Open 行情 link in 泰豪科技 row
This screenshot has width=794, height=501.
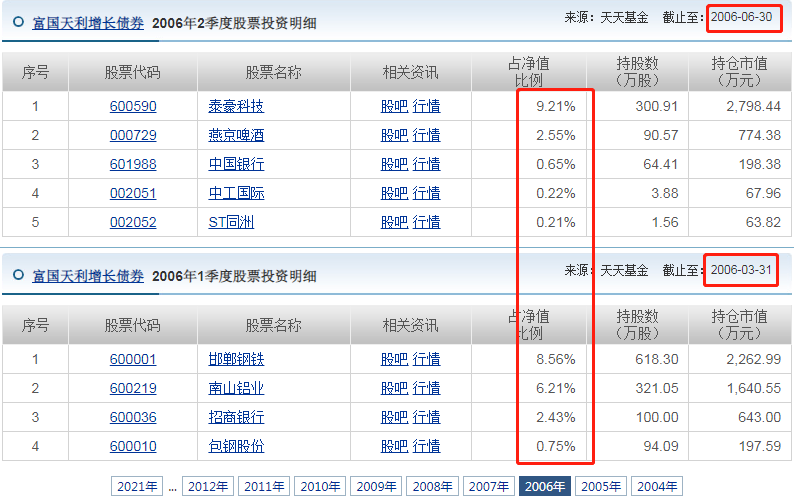(x=426, y=106)
